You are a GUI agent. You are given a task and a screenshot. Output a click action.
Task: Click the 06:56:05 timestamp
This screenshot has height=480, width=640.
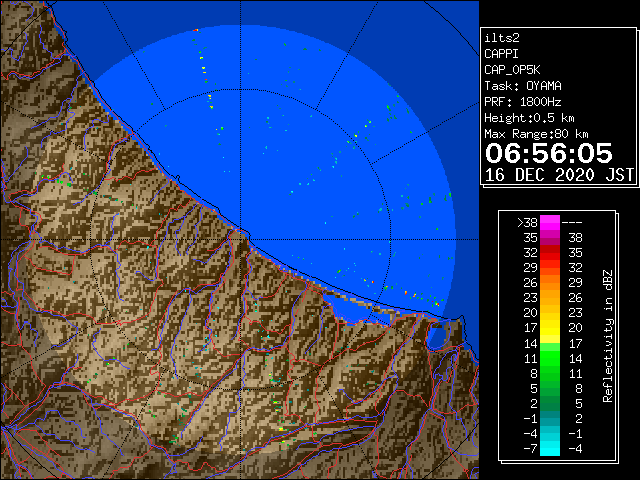549,153
